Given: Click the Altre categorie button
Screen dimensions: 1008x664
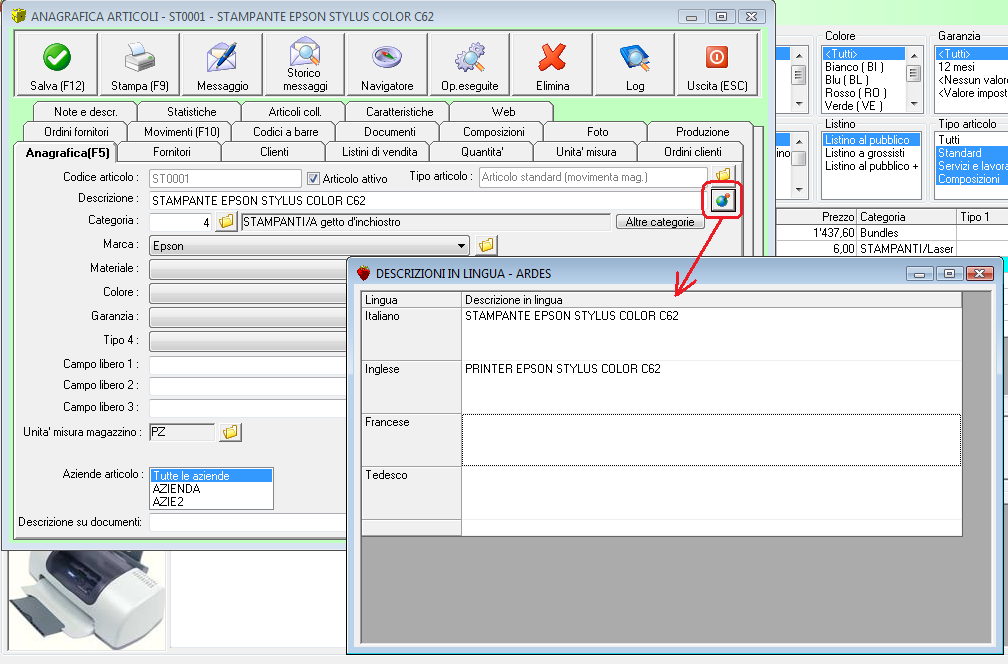Looking at the screenshot, I should pos(660,222).
